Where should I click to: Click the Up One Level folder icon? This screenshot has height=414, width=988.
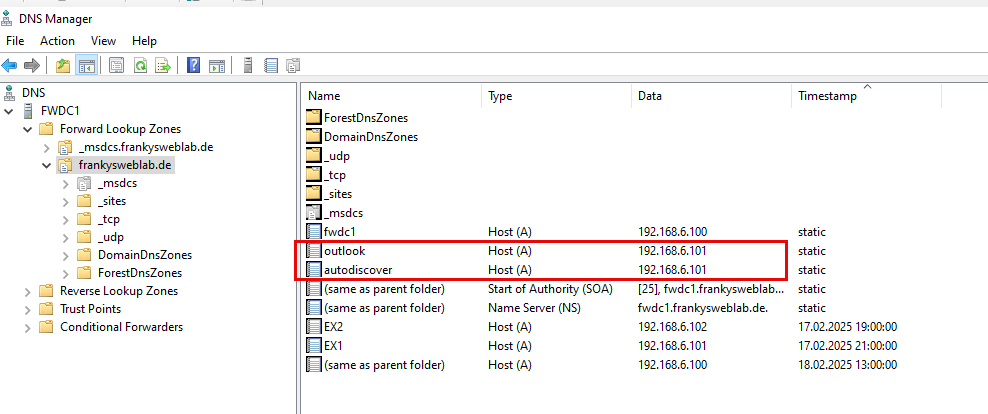(x=62, y=65)
